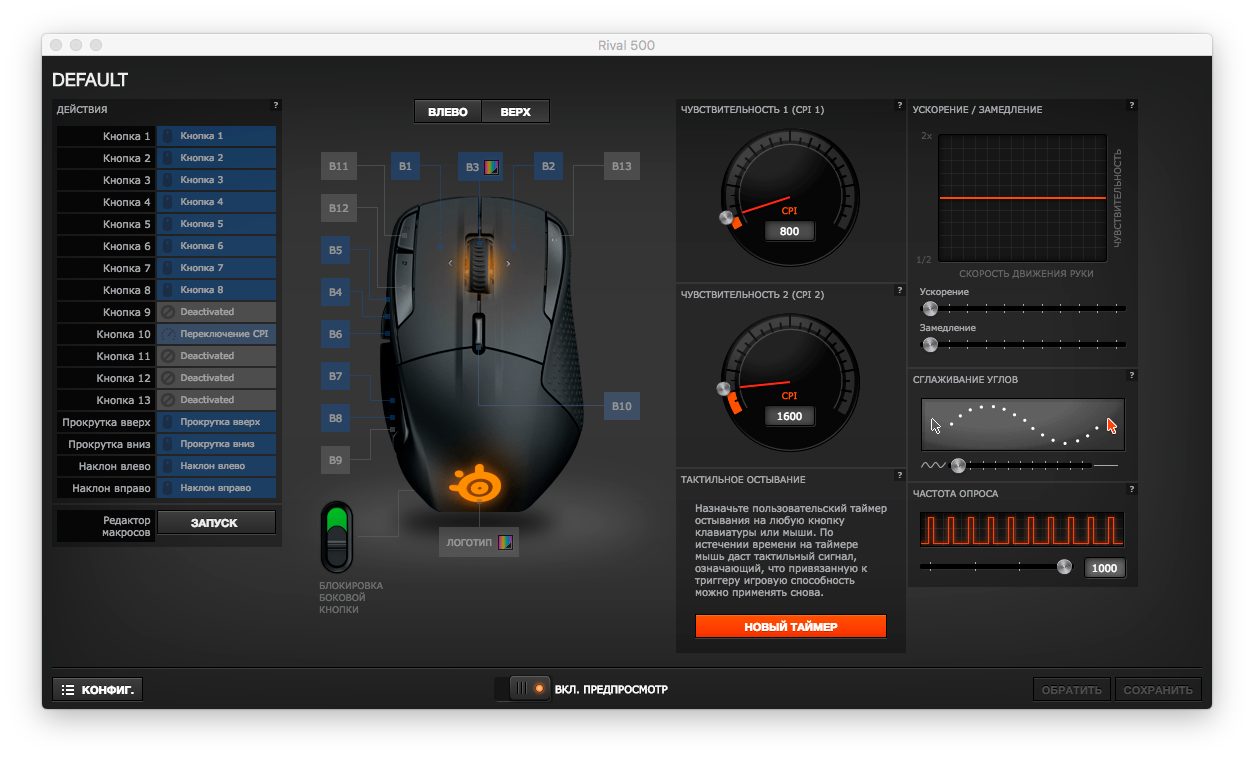Click the ОБРАТИТЬ revert button
The width and height of the screenshot is (1254, 759).
[1072, 689]
